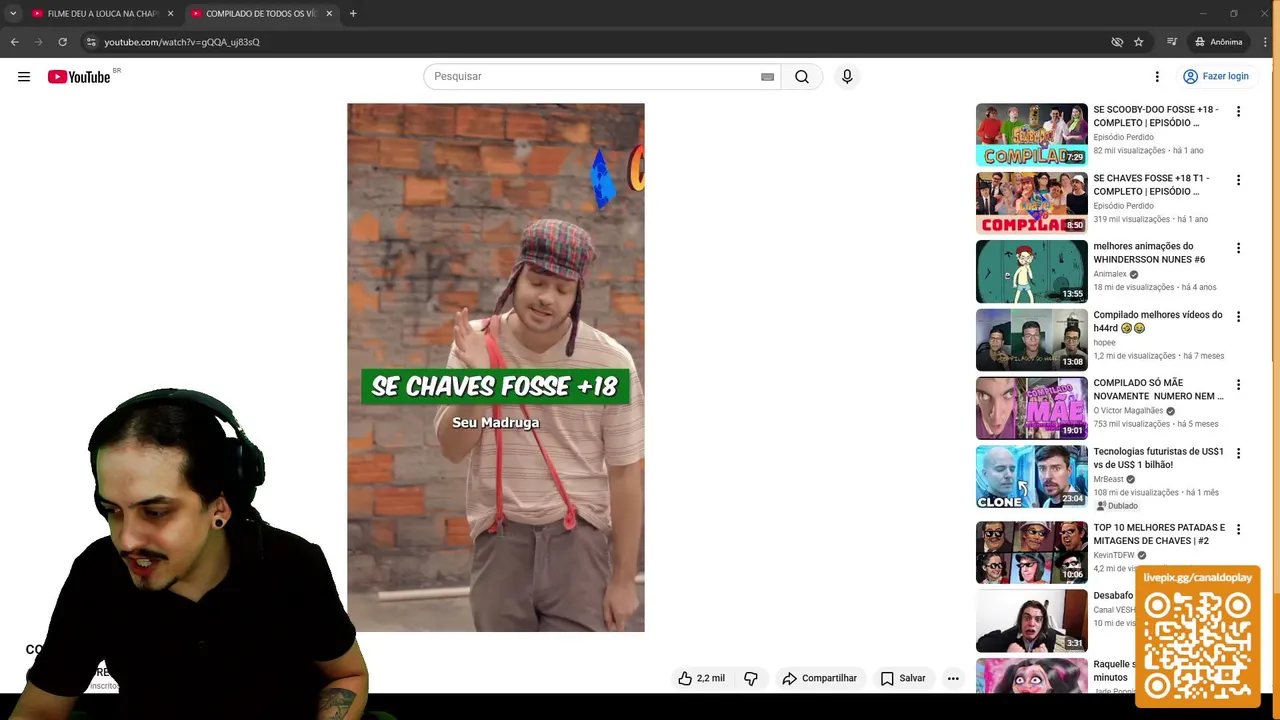Open the tab search dropdown arrow
Viewport: 1280px width, 720px height.
point(13,14)
